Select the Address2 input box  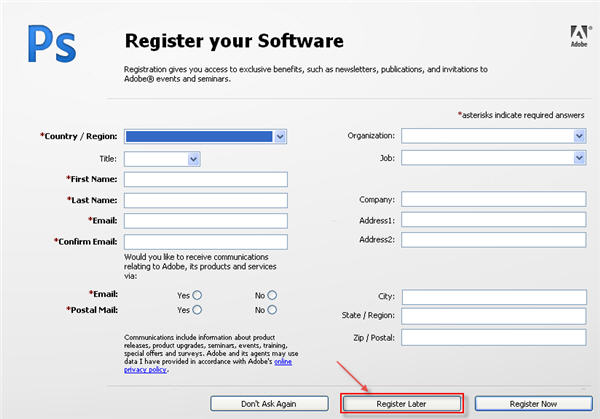(x=494, y=240)
